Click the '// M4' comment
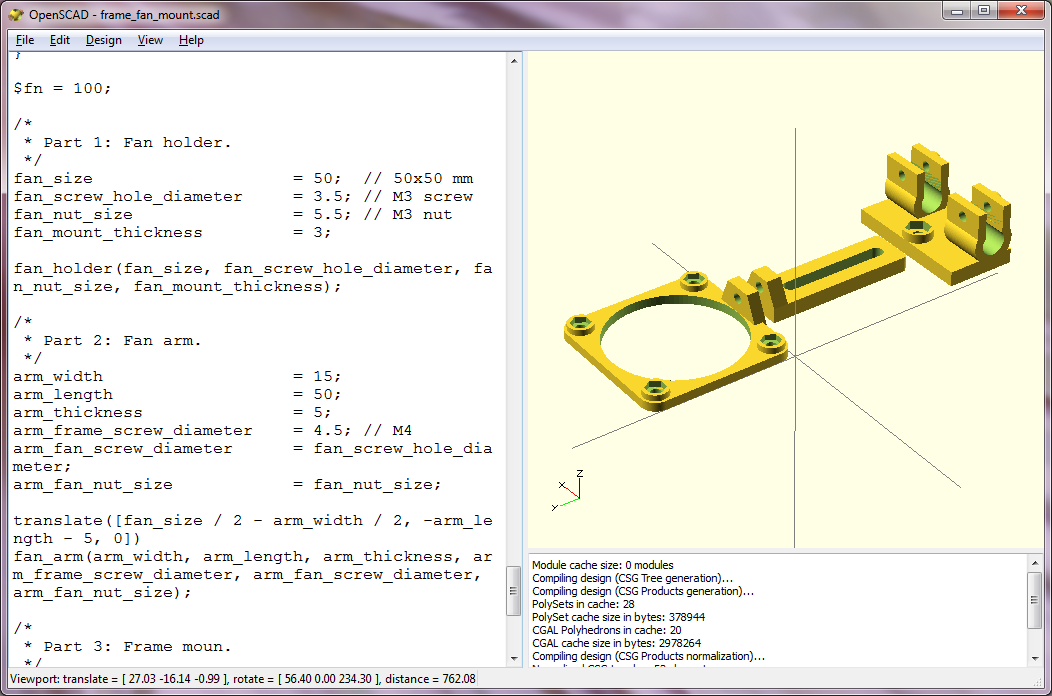1052x696 pixels. [x=388, y=431]
